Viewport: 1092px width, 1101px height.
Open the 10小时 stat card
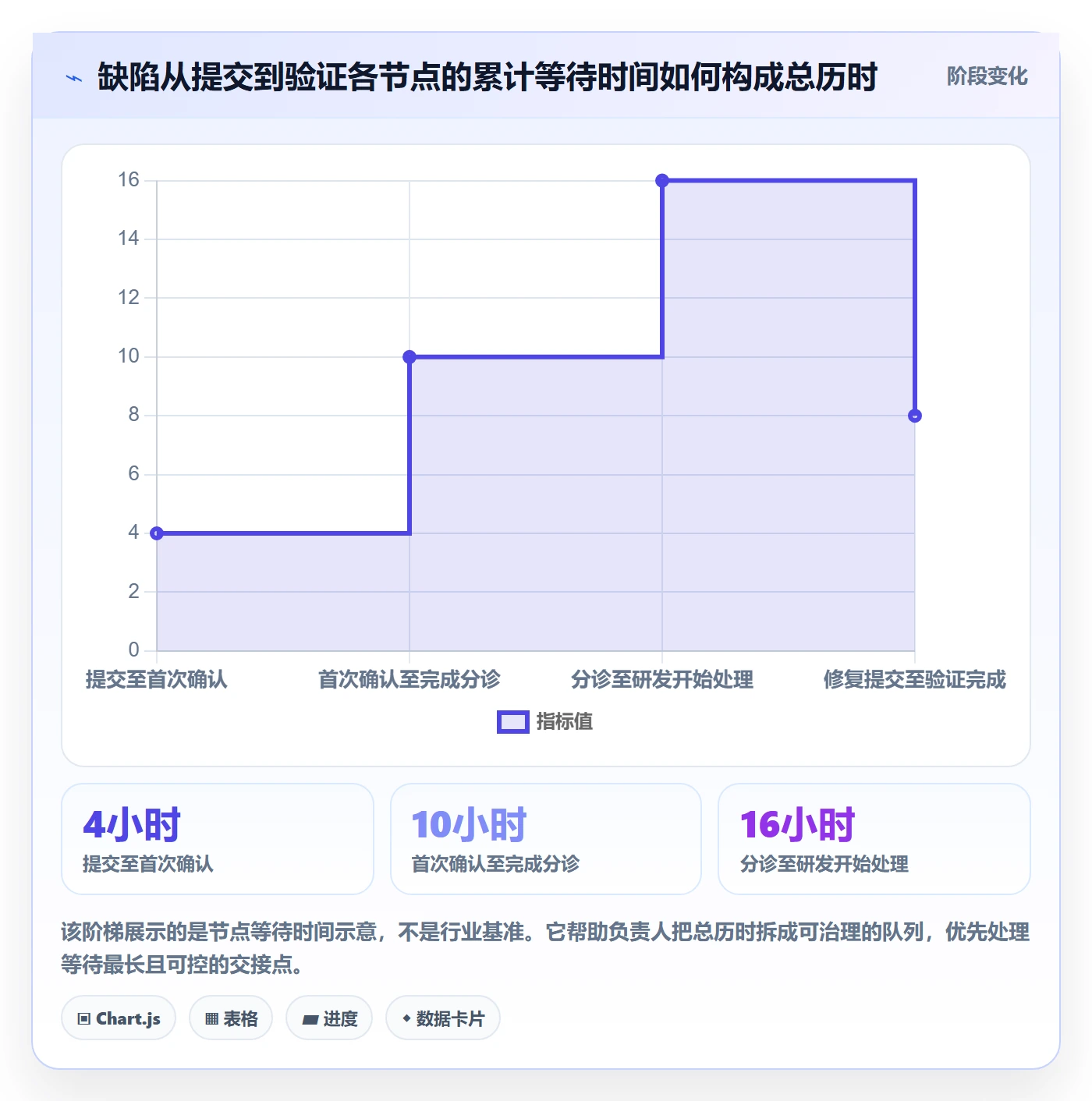point(546,839)
